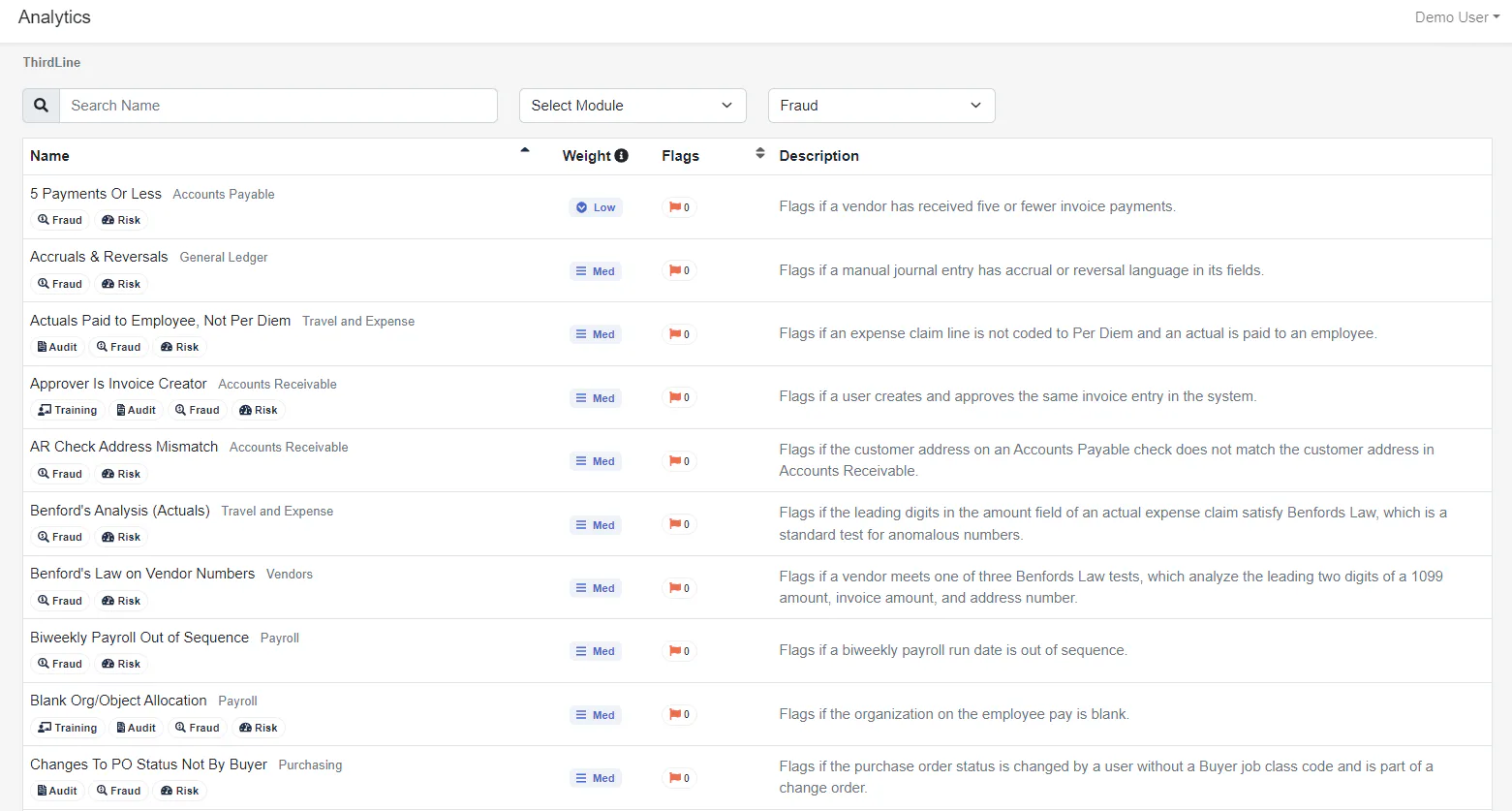This screenshot has width=1512, height=811.
Task: Click flag count for Biweekly Payroll Out of Sequence
Action: [x=680, y=651]
